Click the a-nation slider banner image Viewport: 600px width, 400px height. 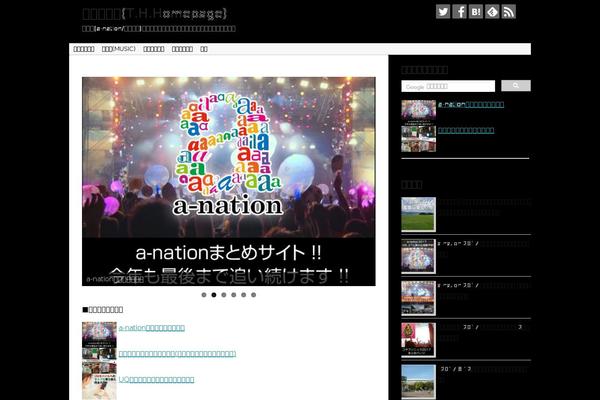229,181
